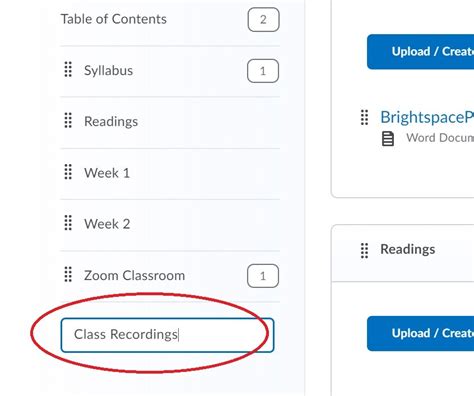
Task: Select the Syllabus module
Action: coord(108,71)
